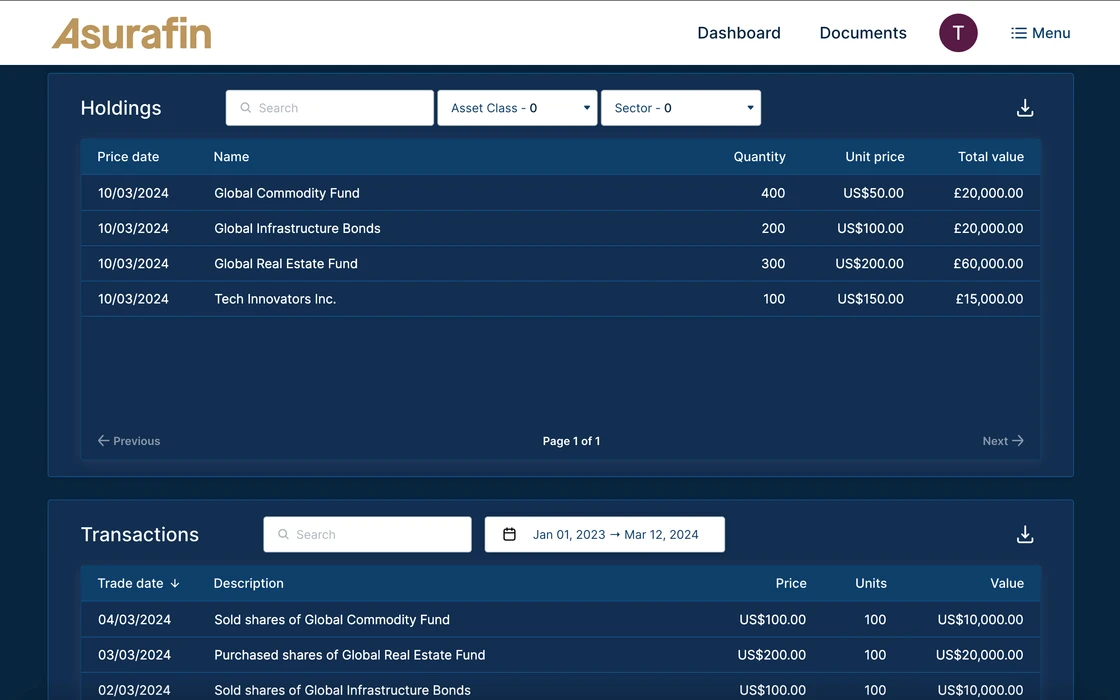
Task: Click quantity 400 in holdings
Action: click(x=773, y=193)
